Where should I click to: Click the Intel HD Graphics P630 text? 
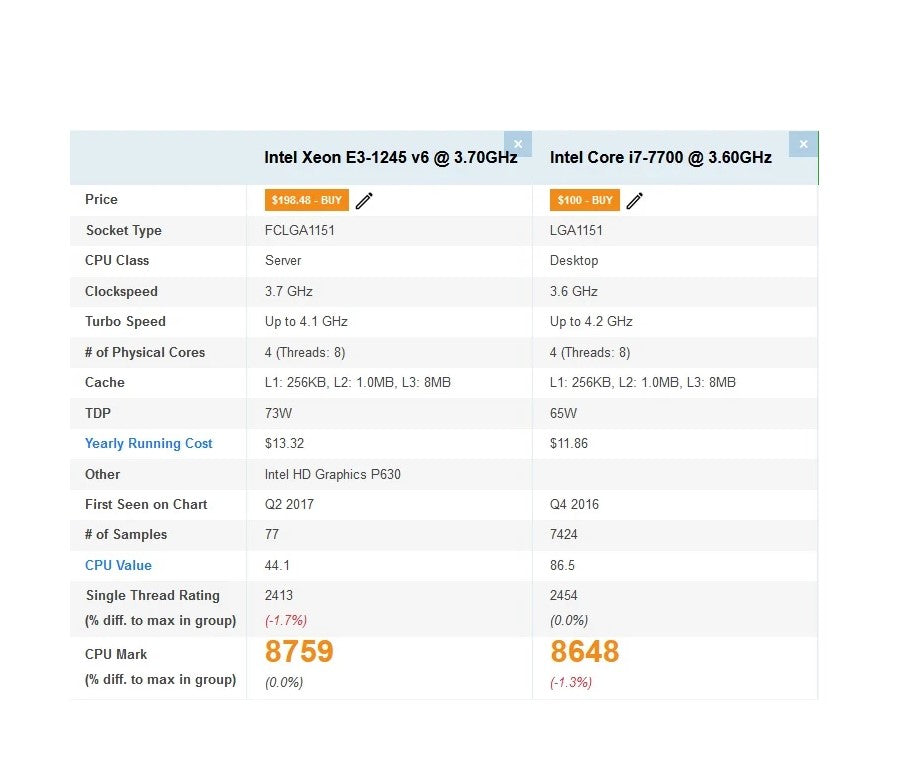[x=333, y=474]
